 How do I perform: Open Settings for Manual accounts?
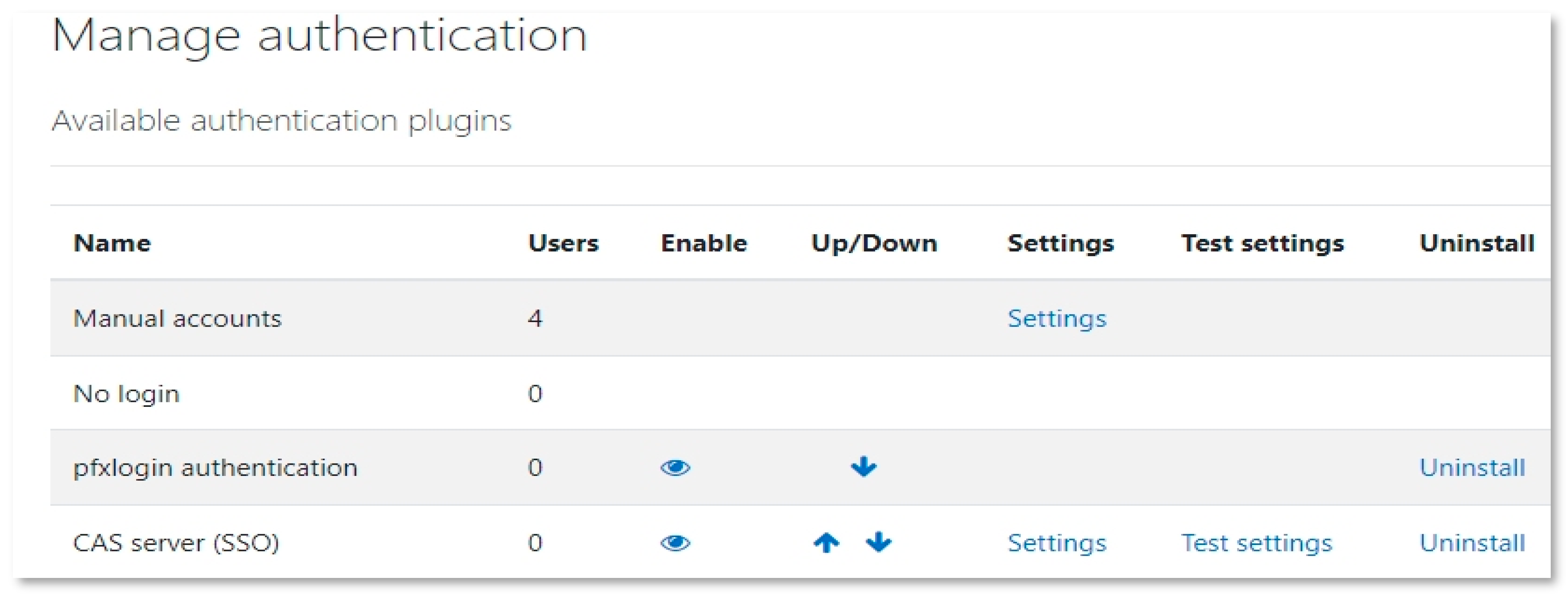1057,318
